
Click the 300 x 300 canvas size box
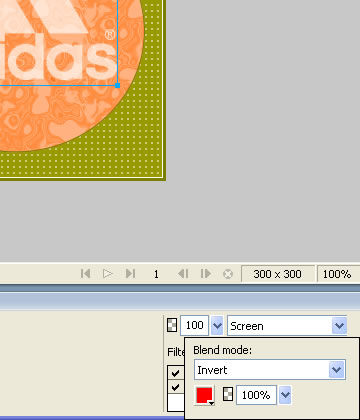(278, 274)
